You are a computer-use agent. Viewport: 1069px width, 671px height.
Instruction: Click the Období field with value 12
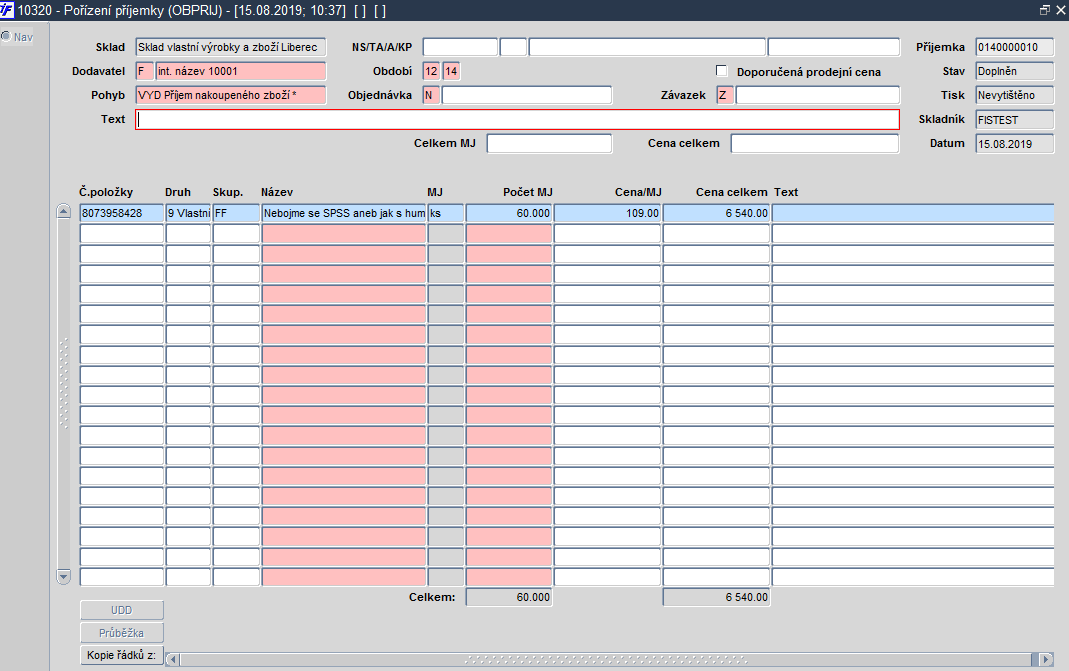432,71
